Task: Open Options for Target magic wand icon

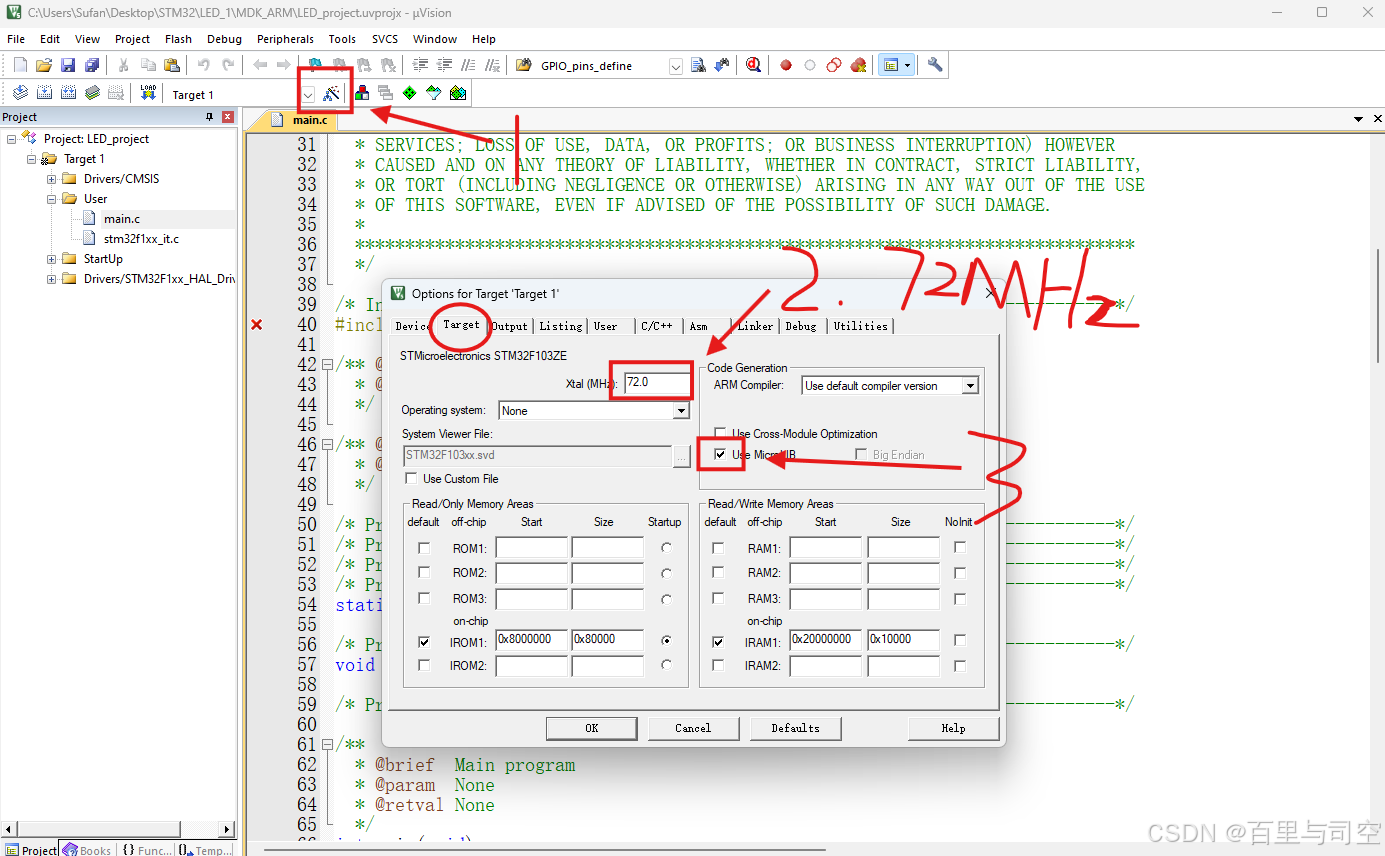Action: tap(333, 93)
